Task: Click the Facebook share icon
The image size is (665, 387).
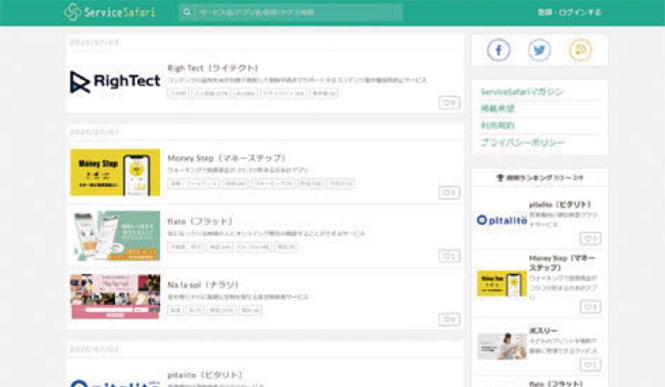Action: 498,50
